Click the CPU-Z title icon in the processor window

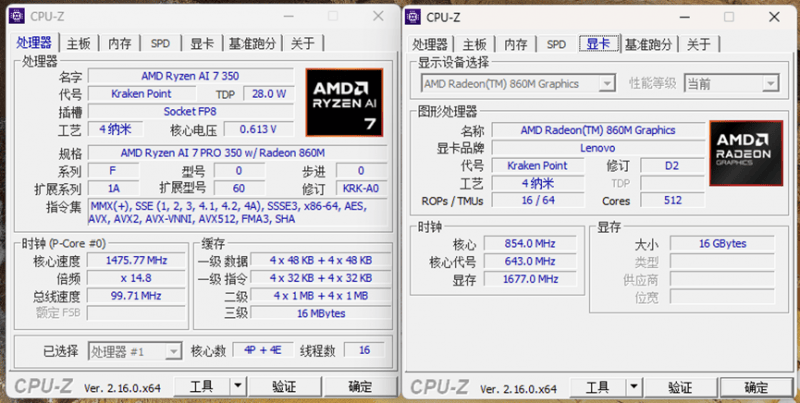[x=17, y=16]
